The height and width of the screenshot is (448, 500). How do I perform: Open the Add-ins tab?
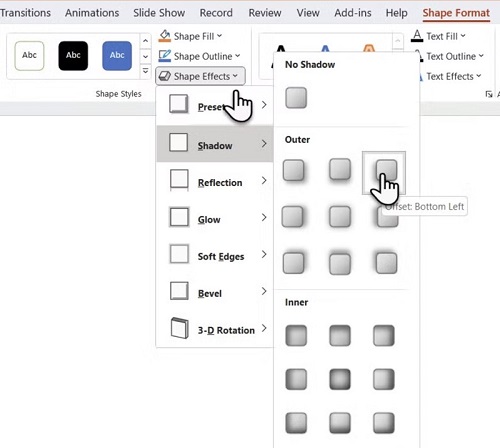[353, 13]
